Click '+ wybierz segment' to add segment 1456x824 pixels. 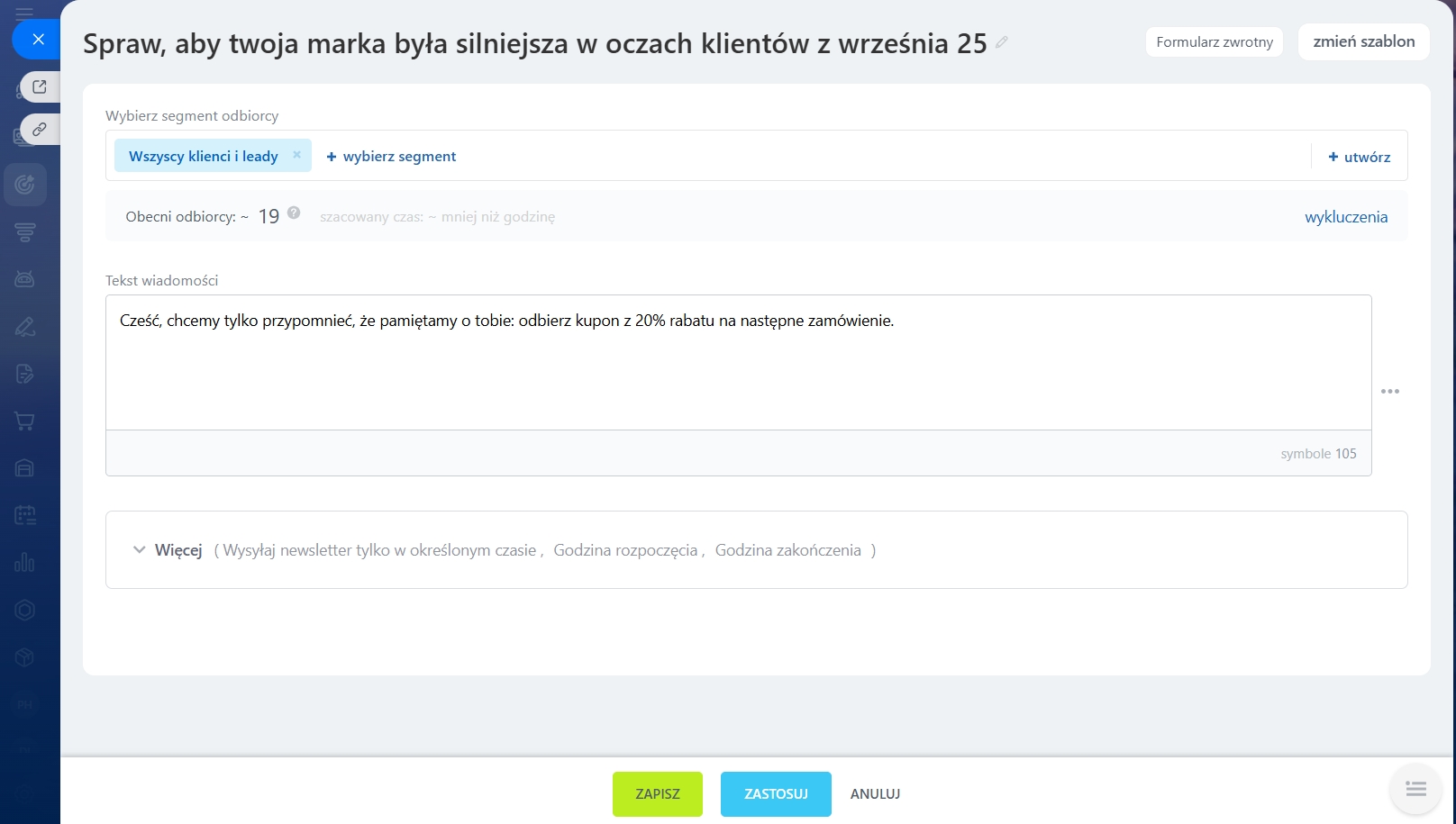392,157
